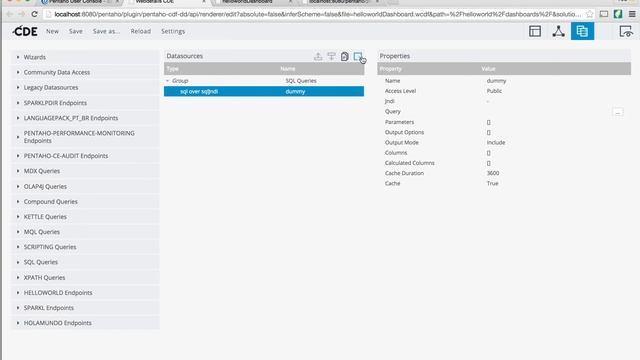
Task: Preview the dashboard with eye icon
Action: coord(626,31)
